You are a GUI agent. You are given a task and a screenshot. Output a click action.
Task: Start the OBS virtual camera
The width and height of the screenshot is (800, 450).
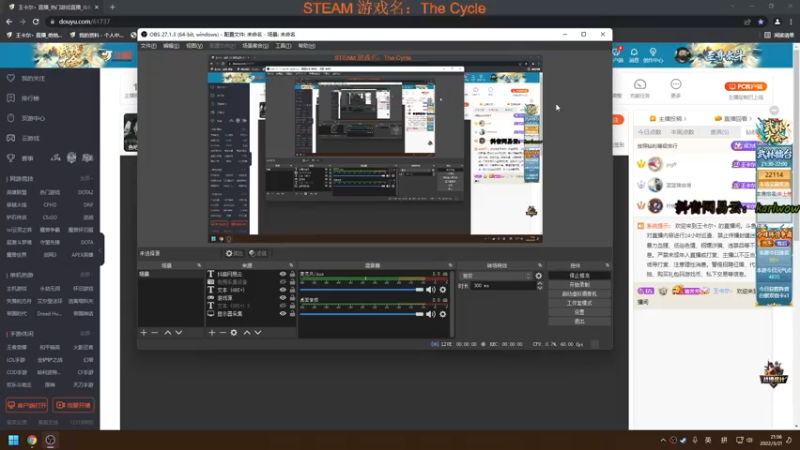pos(579,294)
